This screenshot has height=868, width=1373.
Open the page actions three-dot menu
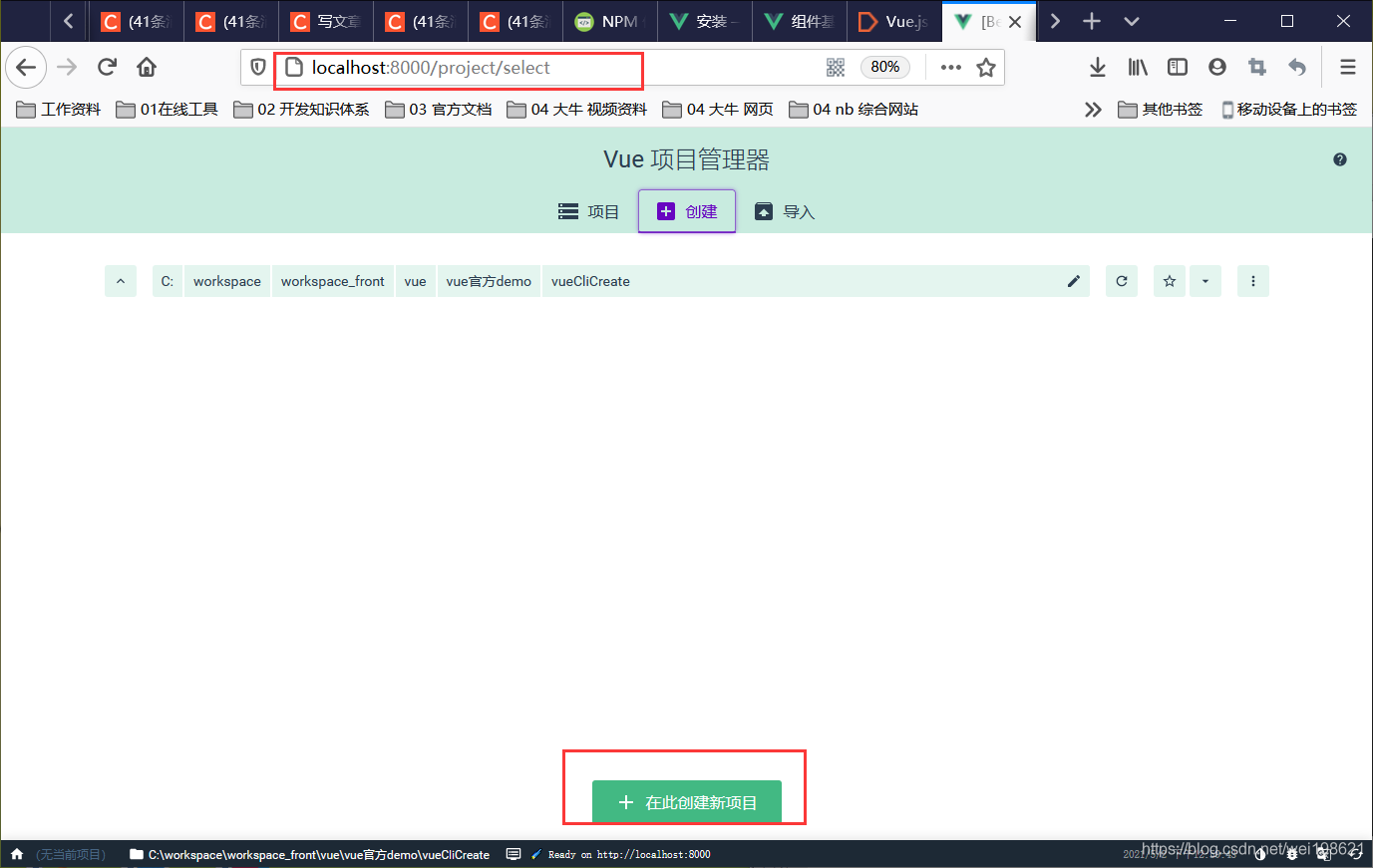pos(951,67)
